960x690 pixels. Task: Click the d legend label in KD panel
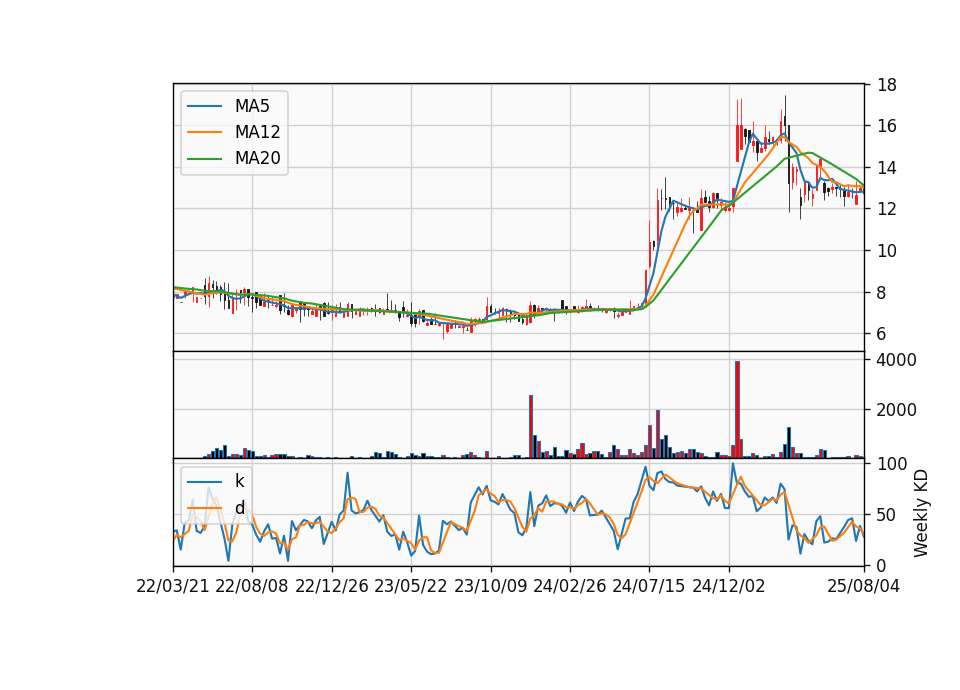point(240,508)
